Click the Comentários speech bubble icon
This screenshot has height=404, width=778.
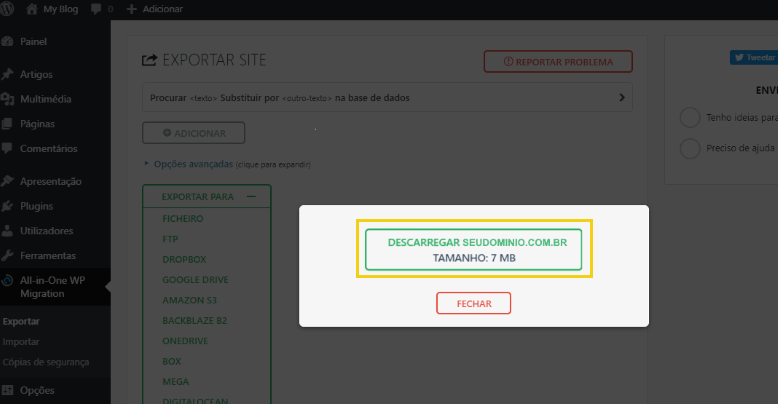(7, 148)
